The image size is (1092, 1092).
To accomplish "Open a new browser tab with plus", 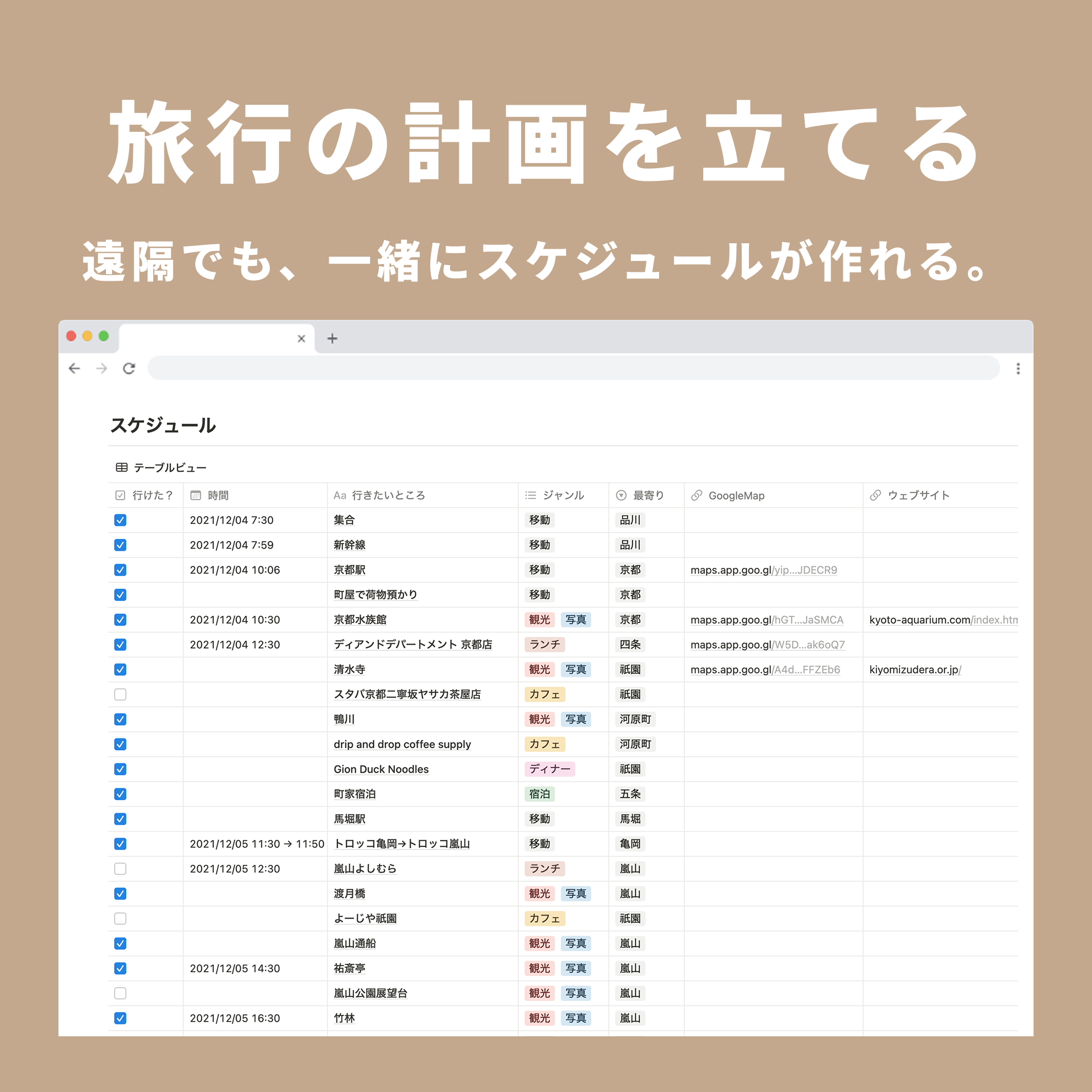I will pyautogui.click(x=333, y=339).
